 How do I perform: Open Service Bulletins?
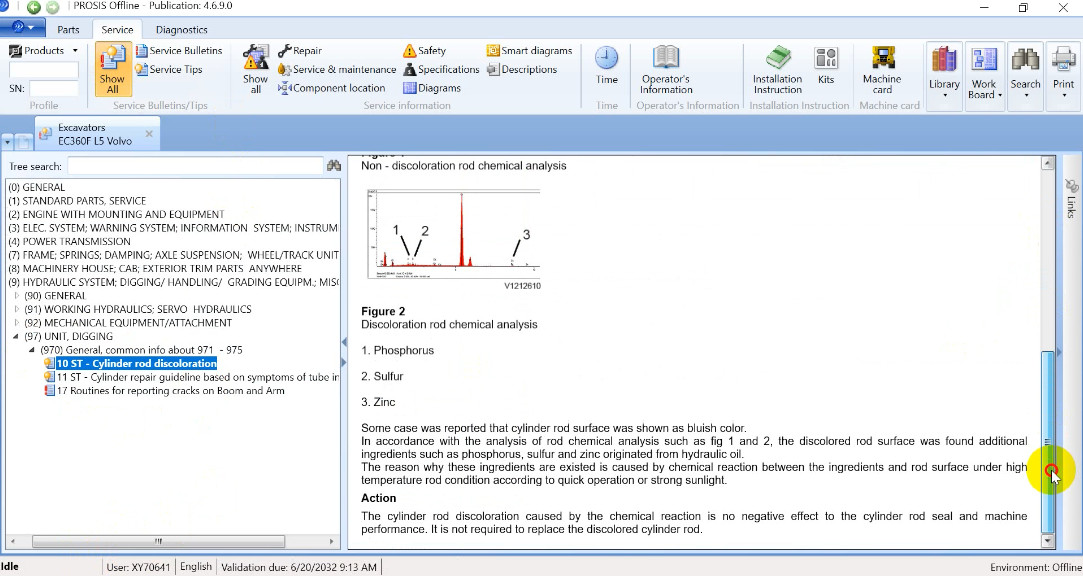tap(179, 50)
